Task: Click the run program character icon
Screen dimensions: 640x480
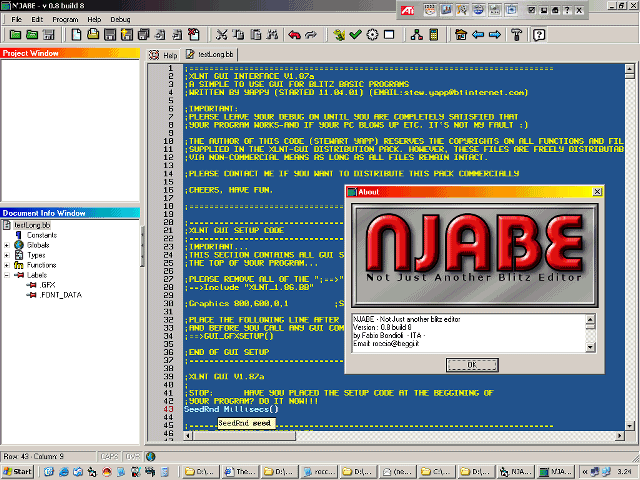Action: pyautogui.click(x=339, y=35)
